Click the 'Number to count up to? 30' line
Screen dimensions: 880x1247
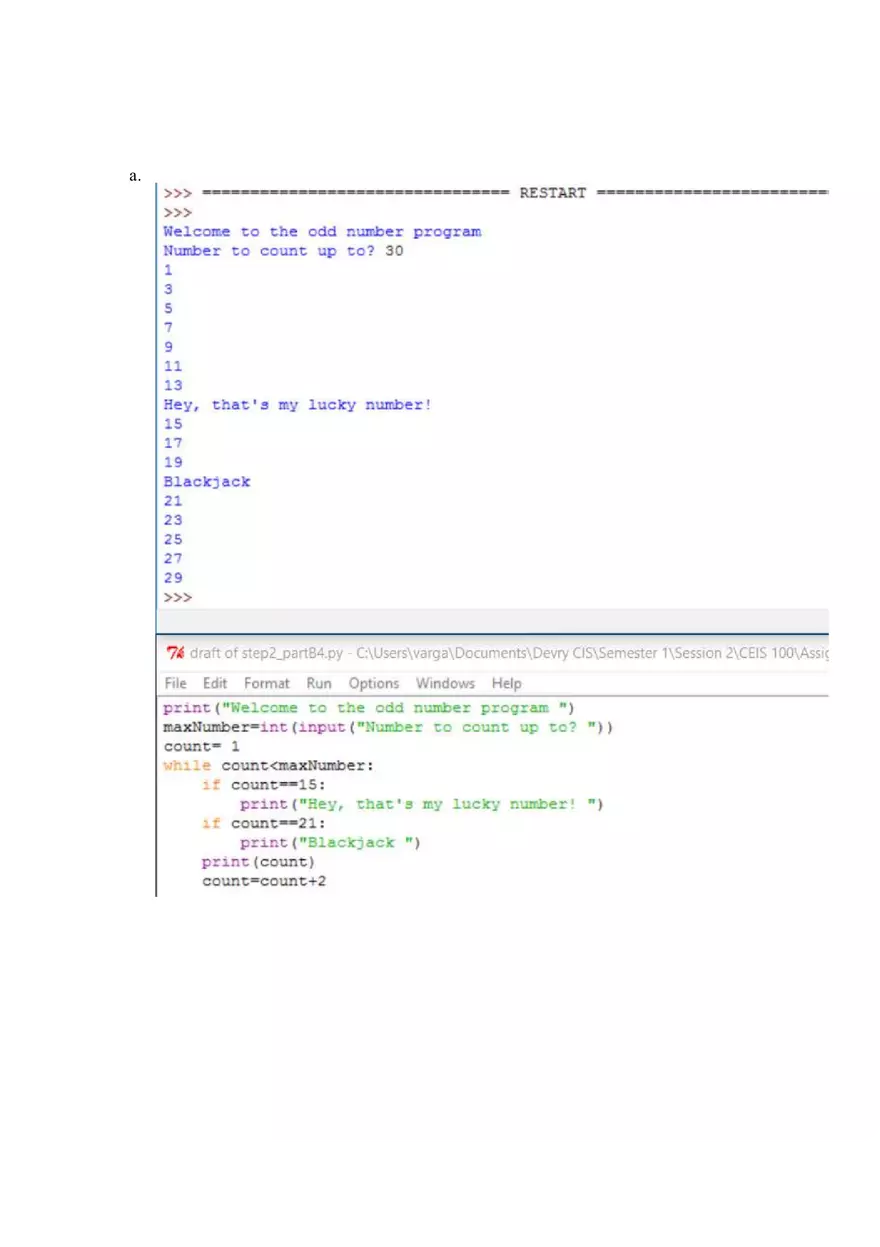pyautogui.click(x=284, y=251)
